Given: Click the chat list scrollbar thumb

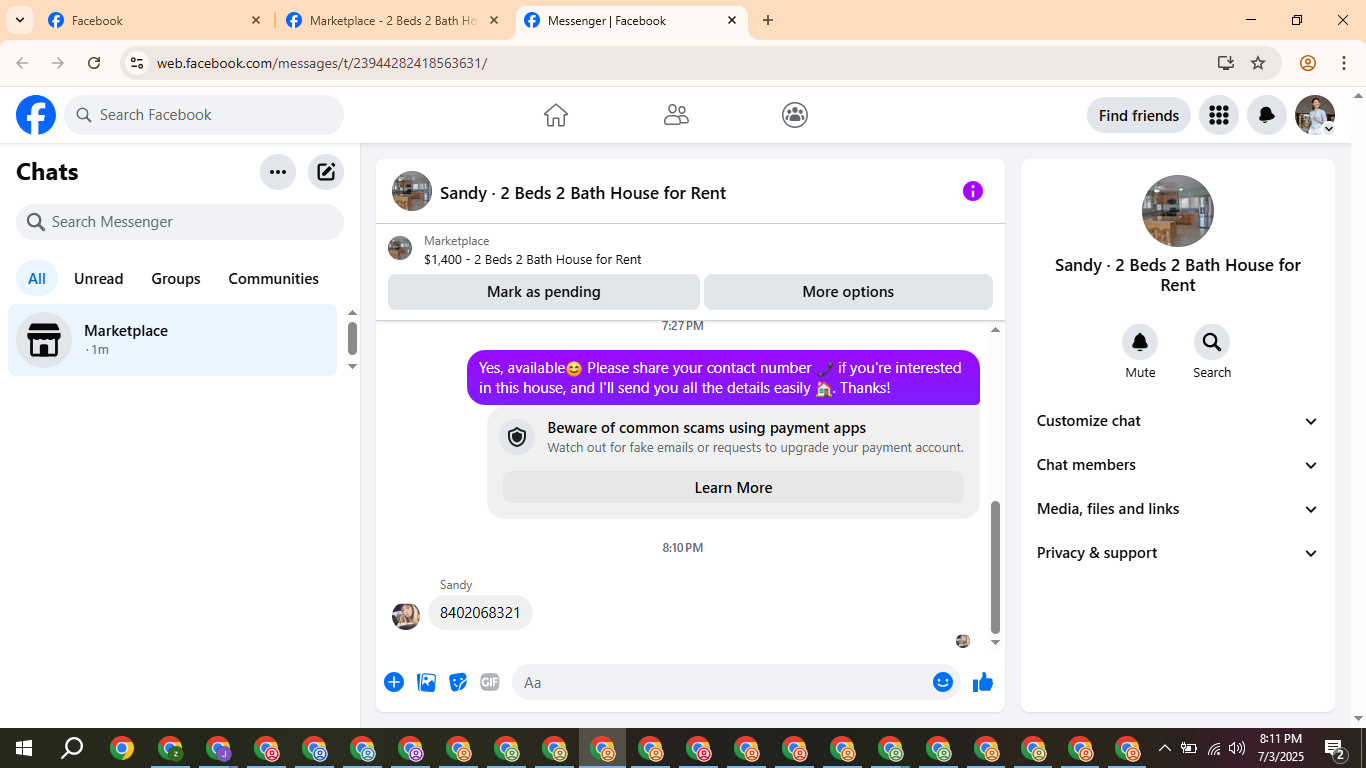Looking at the screenshot, I should (352, 338).
